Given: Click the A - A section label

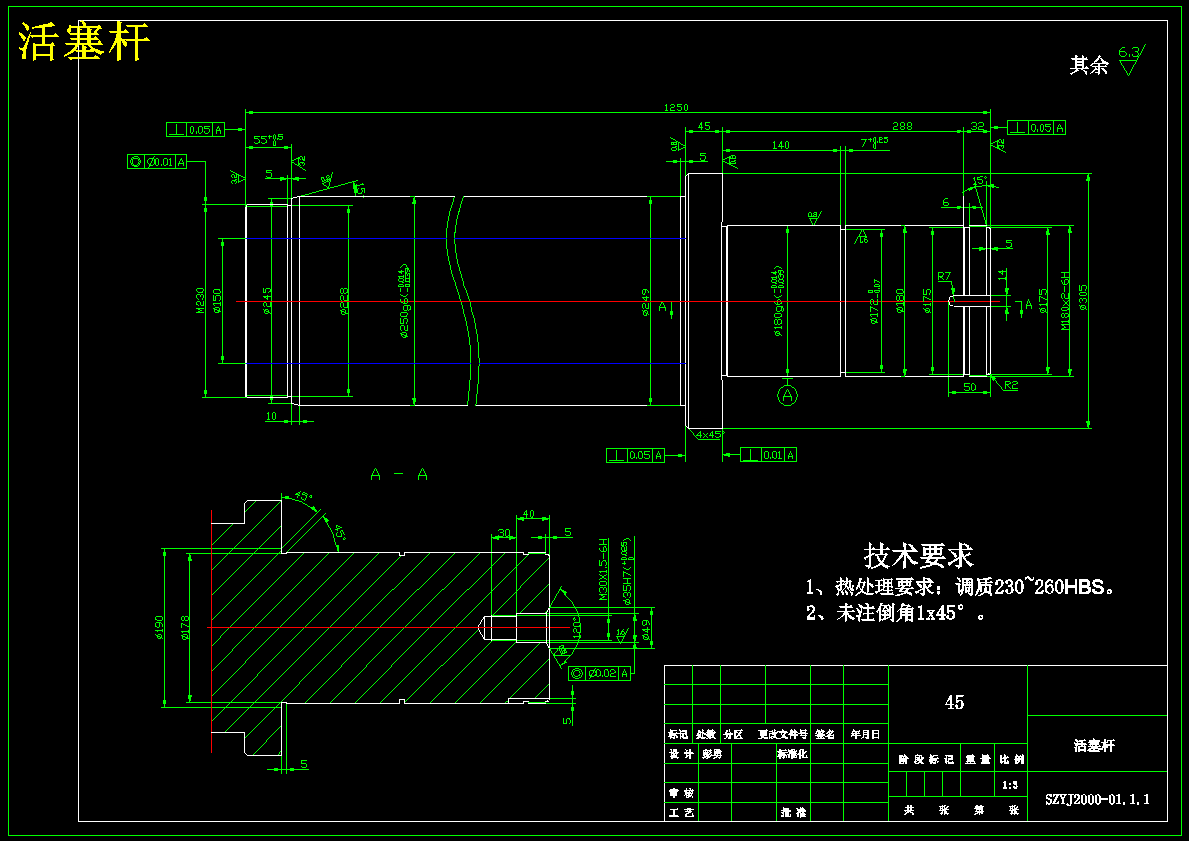Looking at the screenshot, I should pos(399,475).
